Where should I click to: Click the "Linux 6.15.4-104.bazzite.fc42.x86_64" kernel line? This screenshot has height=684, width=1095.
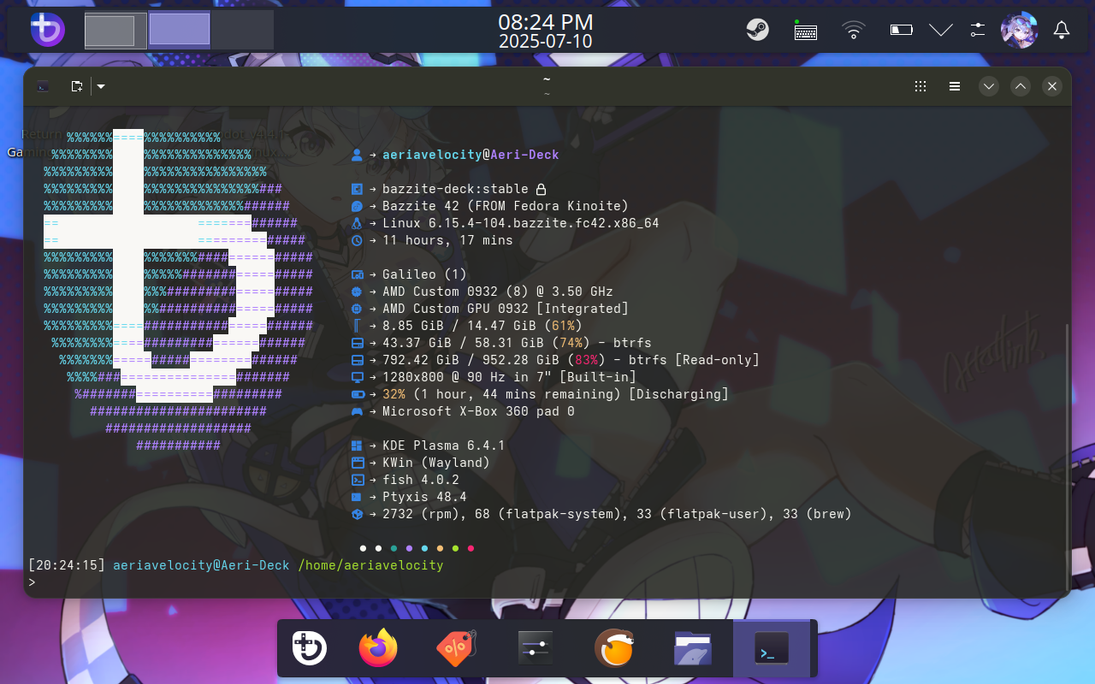click(520, 223)
